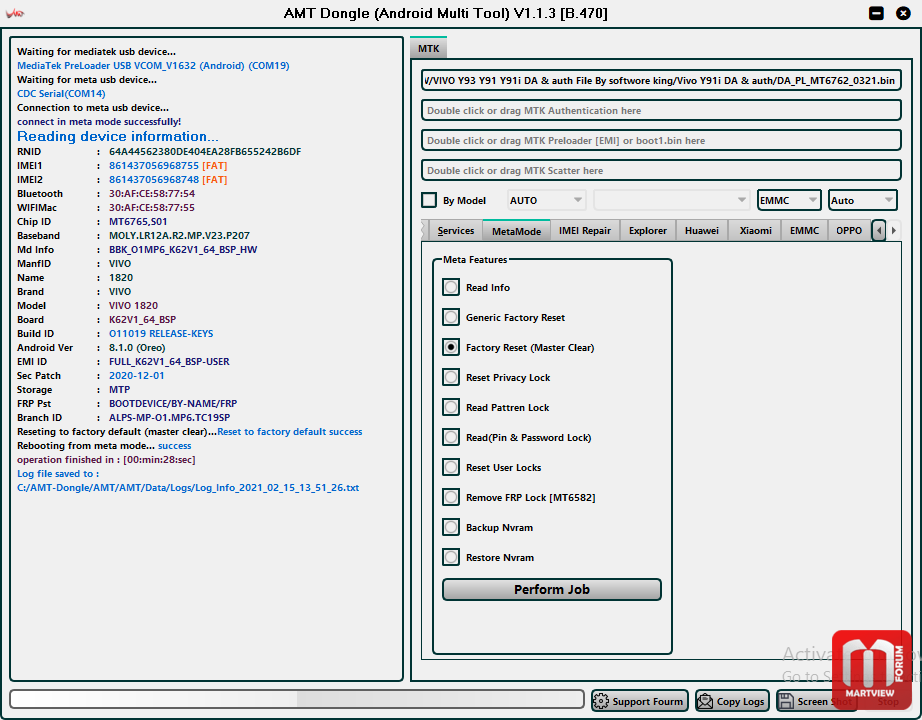Open the AUTO brand dropdown
The image size is (922, 720).
[x=546, y=200]
